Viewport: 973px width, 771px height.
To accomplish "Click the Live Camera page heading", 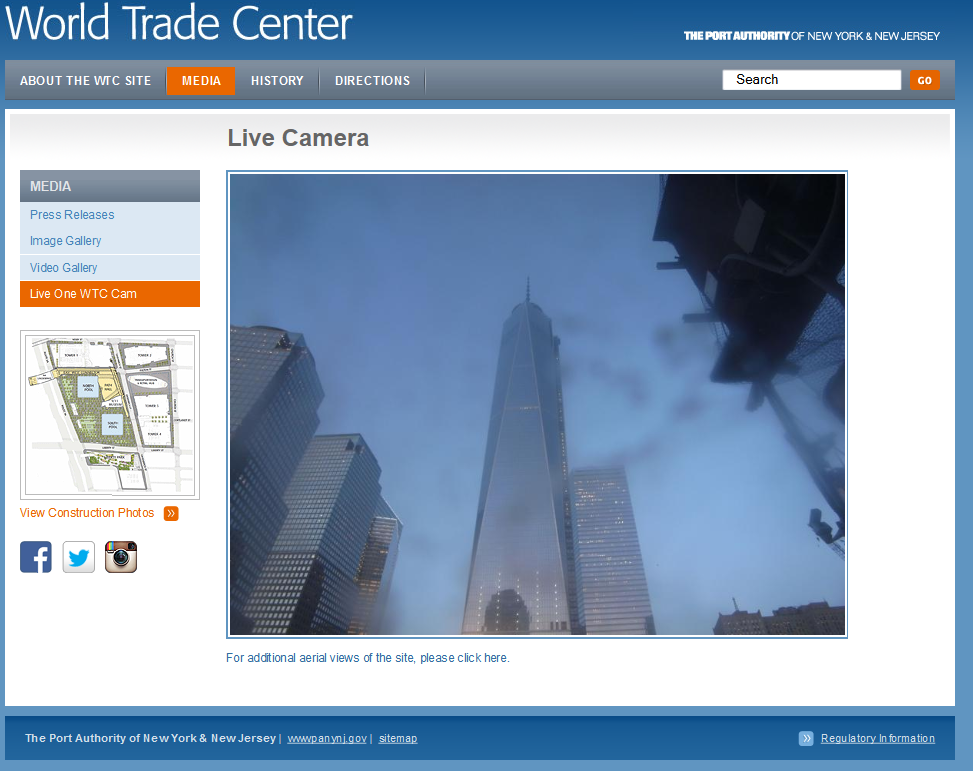I will (x=298, y=138).
